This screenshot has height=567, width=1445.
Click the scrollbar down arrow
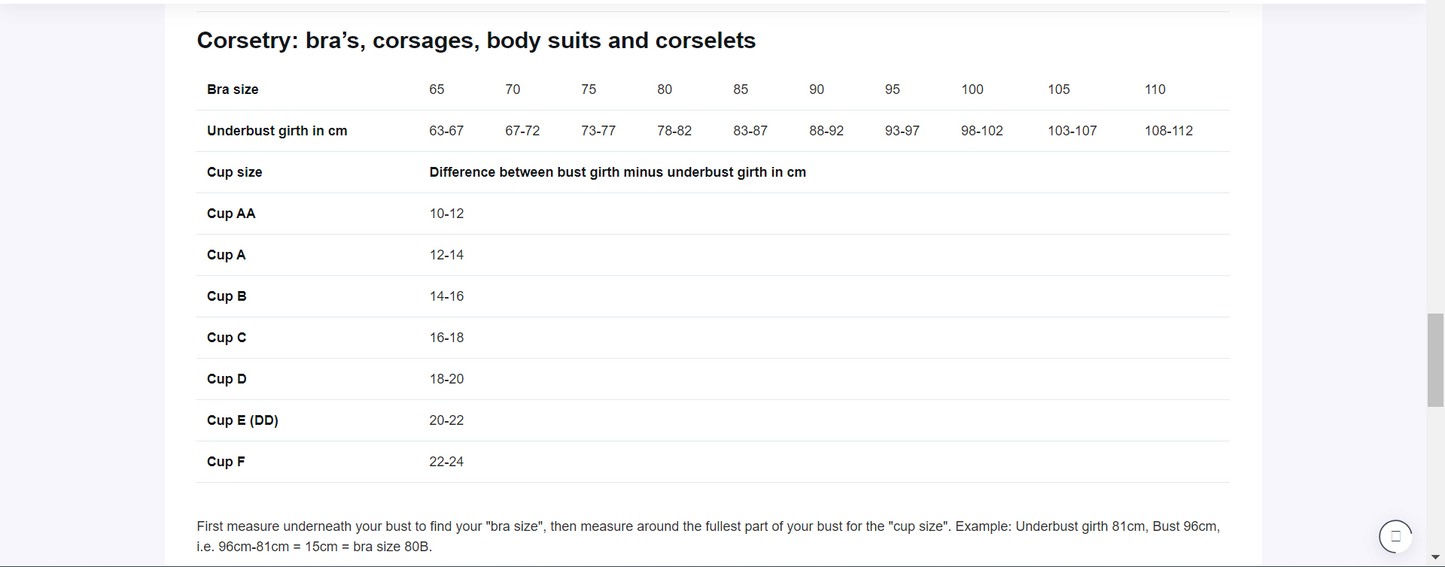(1436, 557)
